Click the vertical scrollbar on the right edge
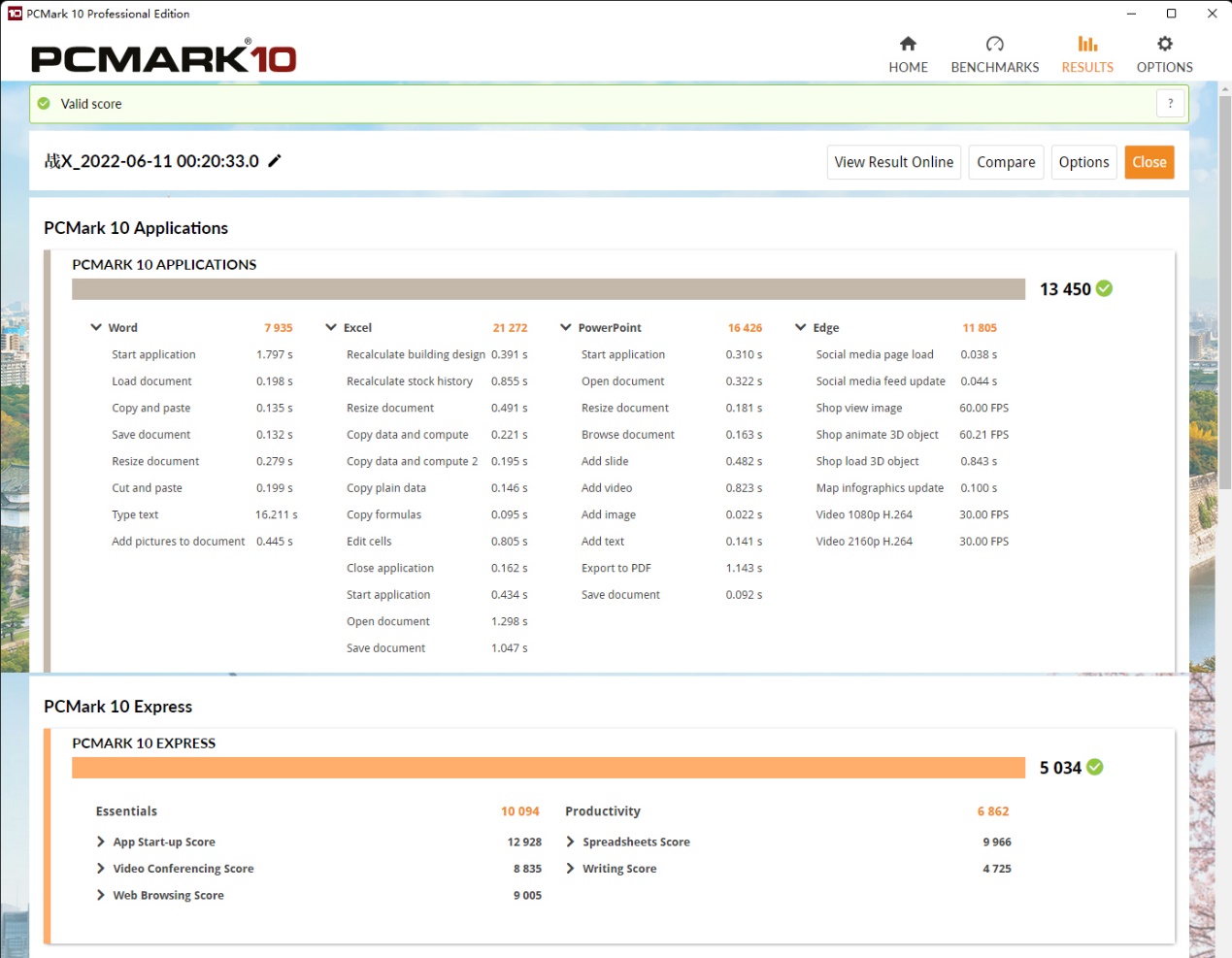The width and height of the screenshot is (1232, 958). pos(1225,485)
